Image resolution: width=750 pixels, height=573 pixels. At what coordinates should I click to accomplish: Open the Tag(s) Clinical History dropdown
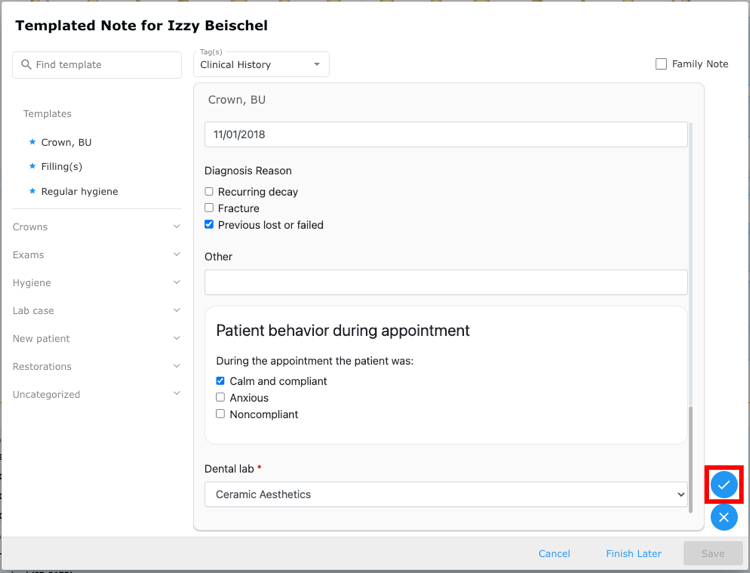coord(261,64)
